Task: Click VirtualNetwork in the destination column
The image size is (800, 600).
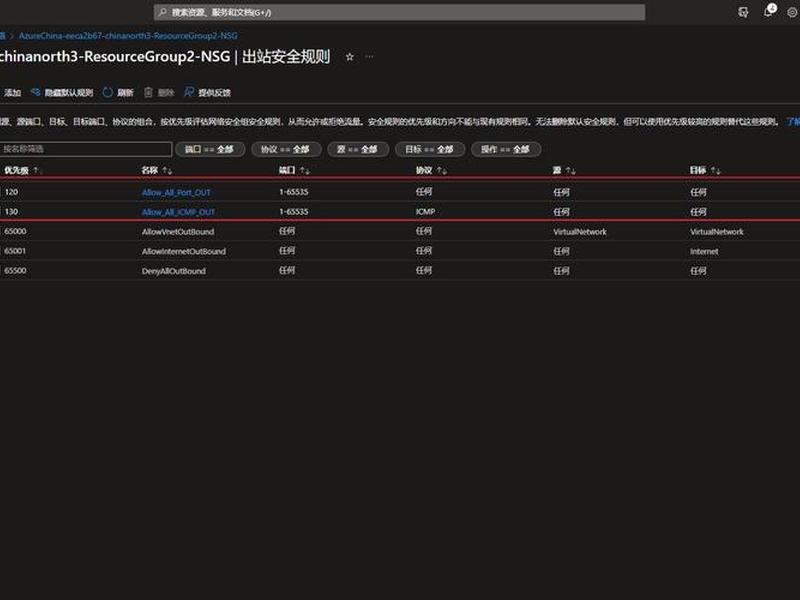Action: (717, 232)
